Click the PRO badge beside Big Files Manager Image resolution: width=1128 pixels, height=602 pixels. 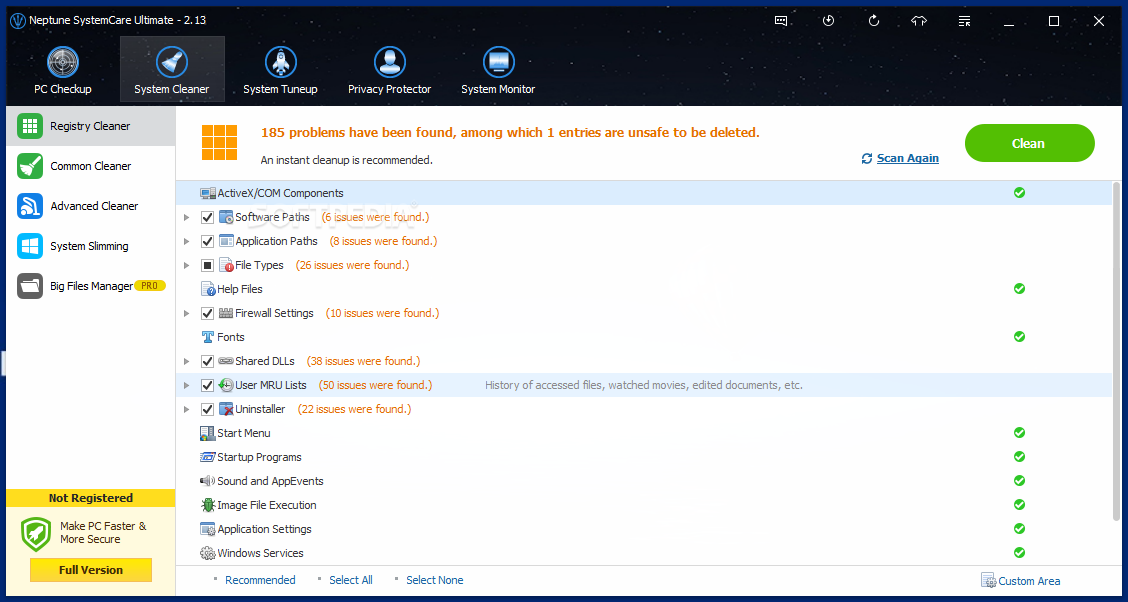tap(150, 286)
